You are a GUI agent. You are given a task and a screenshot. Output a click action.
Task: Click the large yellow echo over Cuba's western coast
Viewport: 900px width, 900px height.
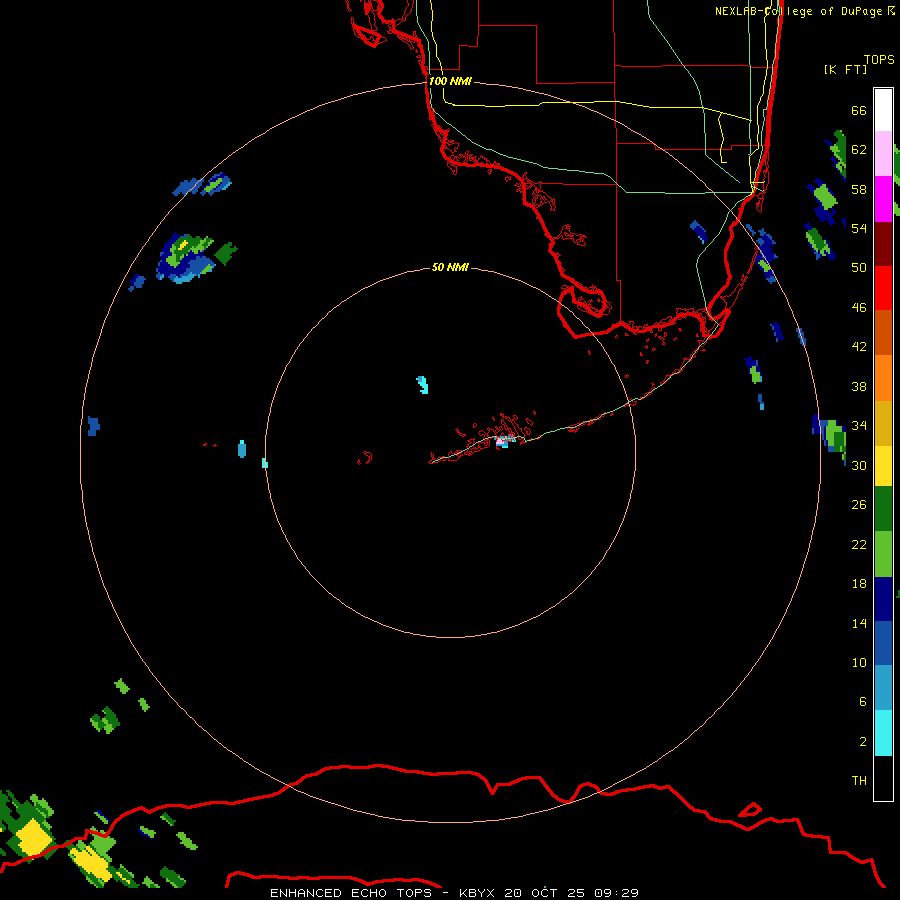(33, 839)
